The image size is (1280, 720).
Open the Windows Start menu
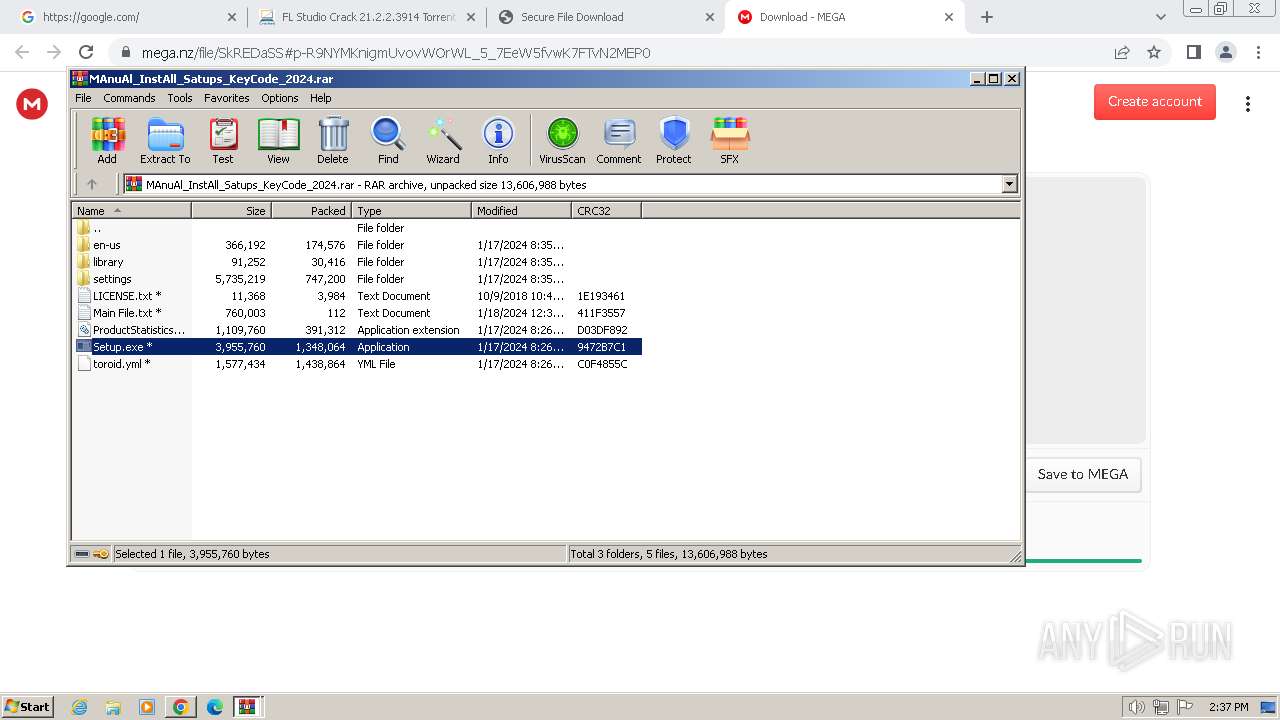[x=27, y=706]
